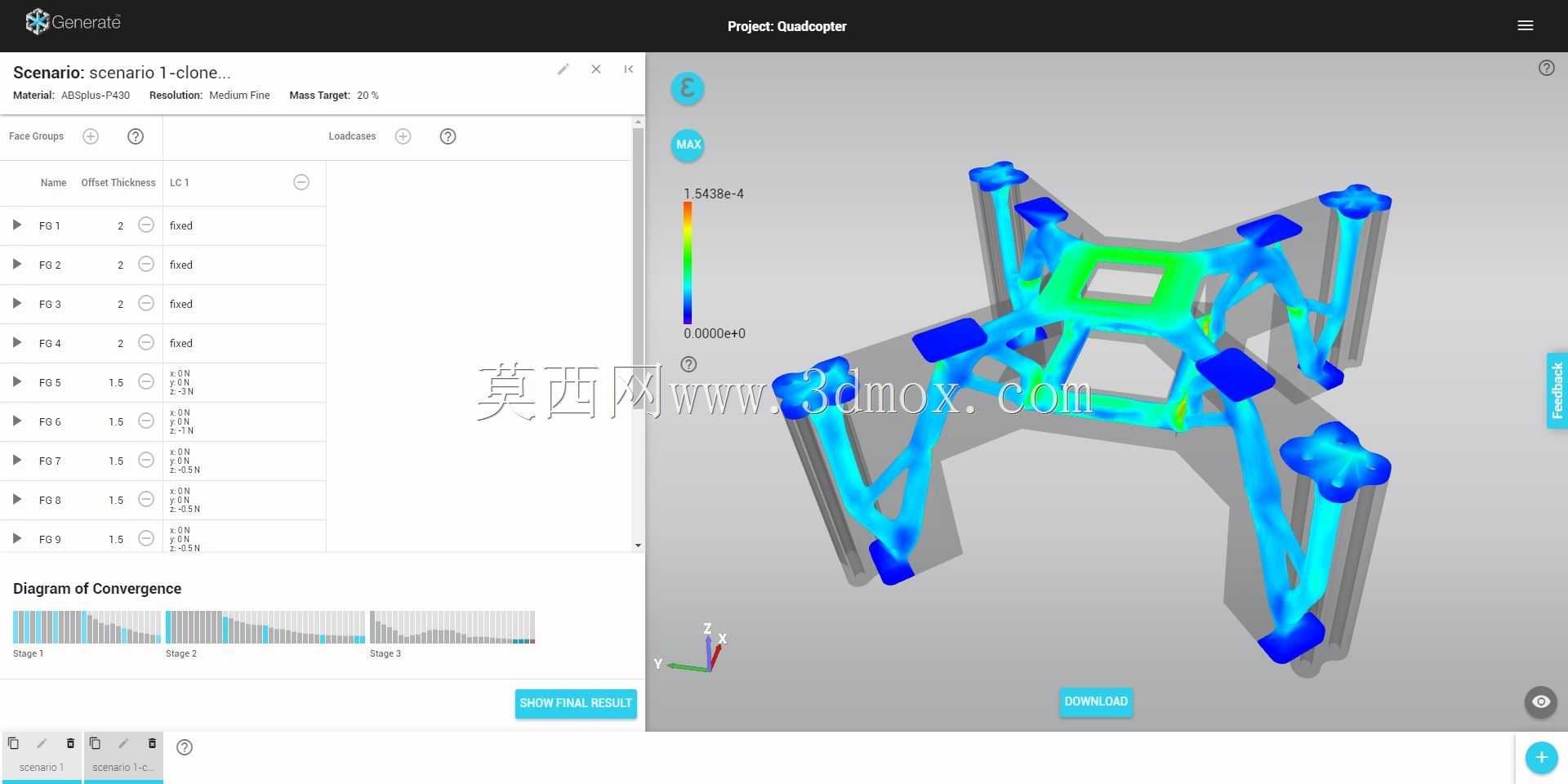Remove face group FG 3
Viewport: 1568px width, 784px height.
coord(146,303)
